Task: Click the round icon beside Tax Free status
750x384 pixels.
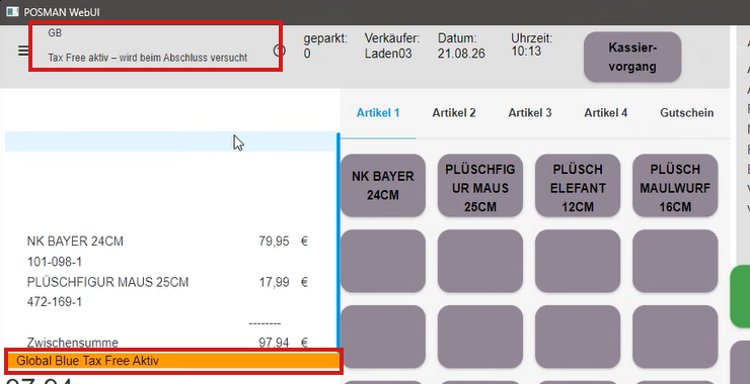Action: point(279,51)
